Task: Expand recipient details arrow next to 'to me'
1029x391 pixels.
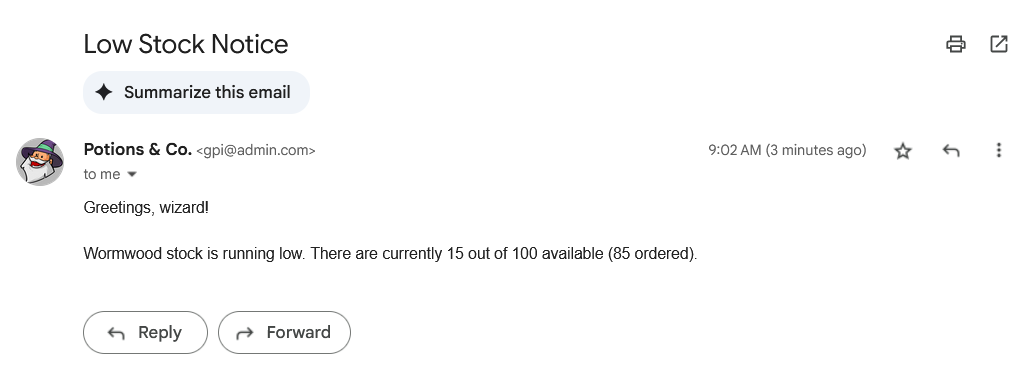Action: click(132, 175)
